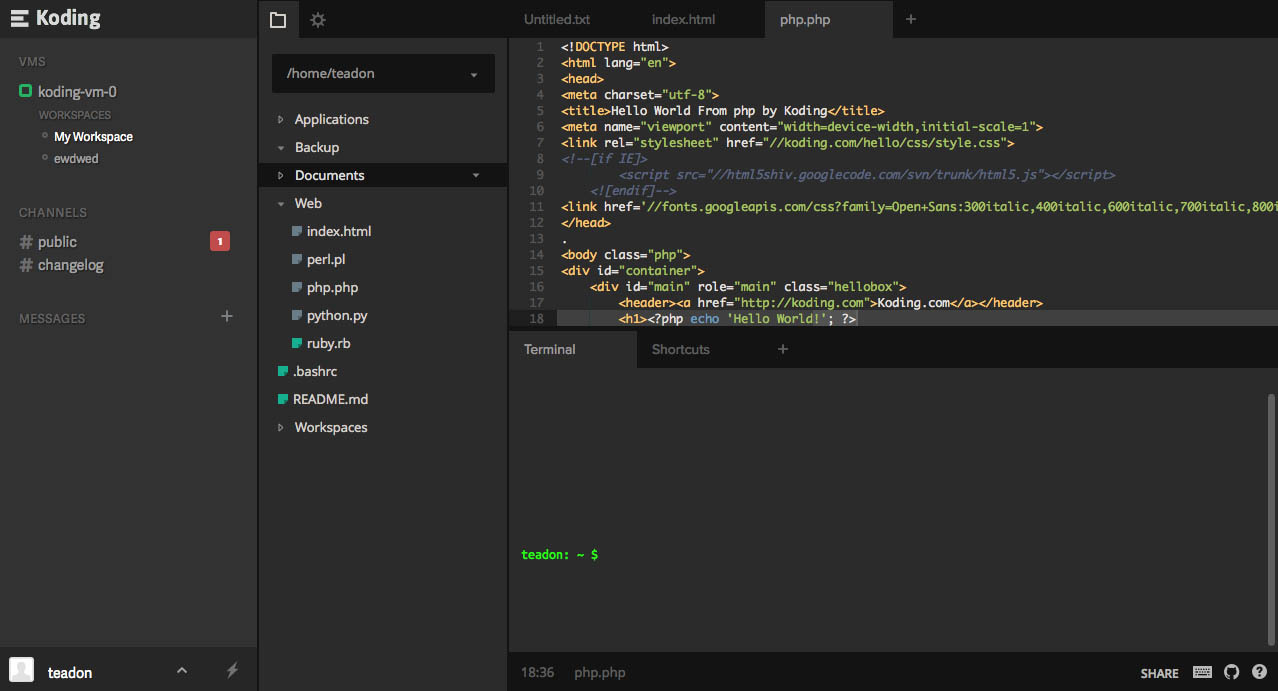Open the help question mark icon

pos(1259,672)
